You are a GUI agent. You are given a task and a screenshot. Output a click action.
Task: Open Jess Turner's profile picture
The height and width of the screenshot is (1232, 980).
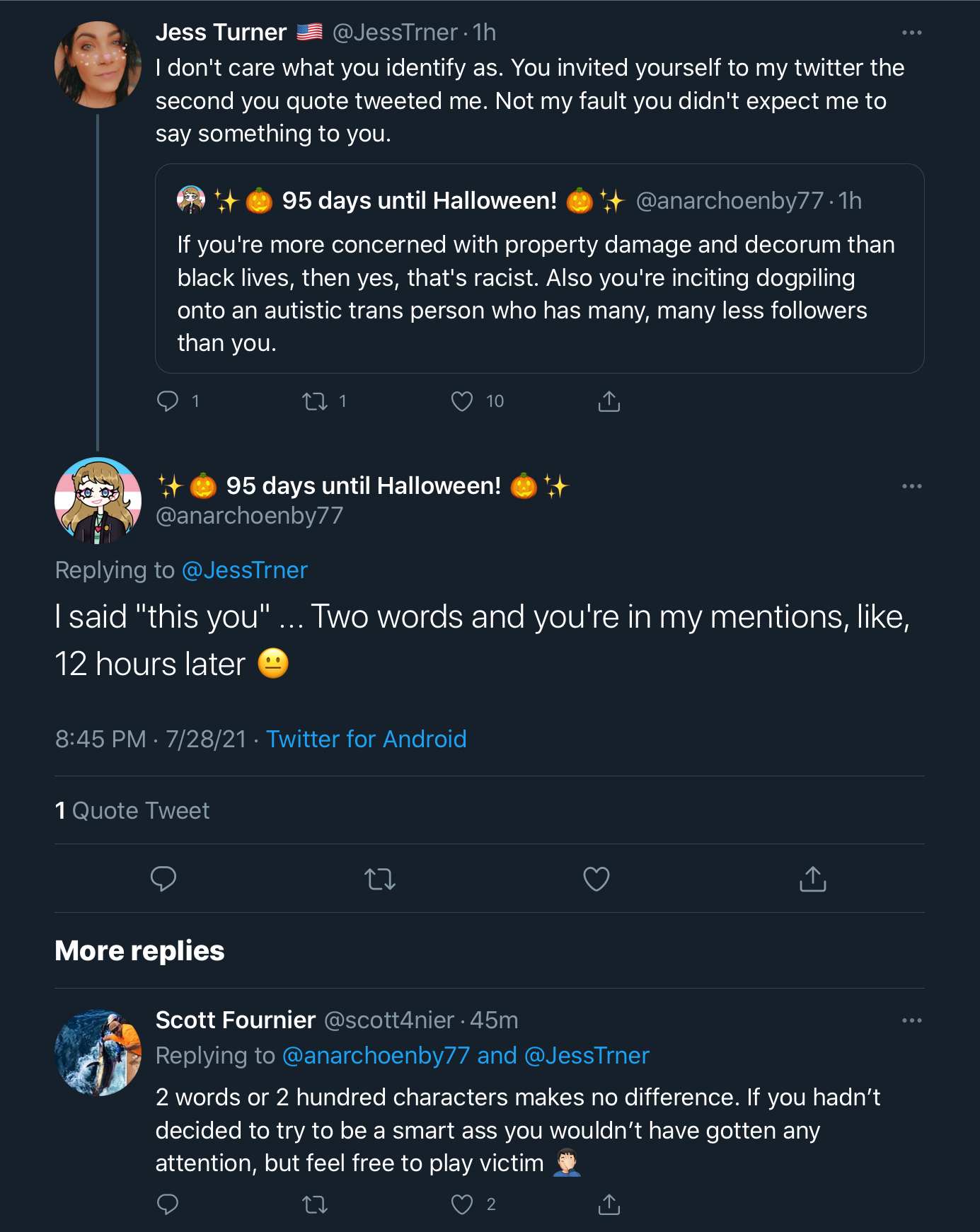(x=98, y=64)
